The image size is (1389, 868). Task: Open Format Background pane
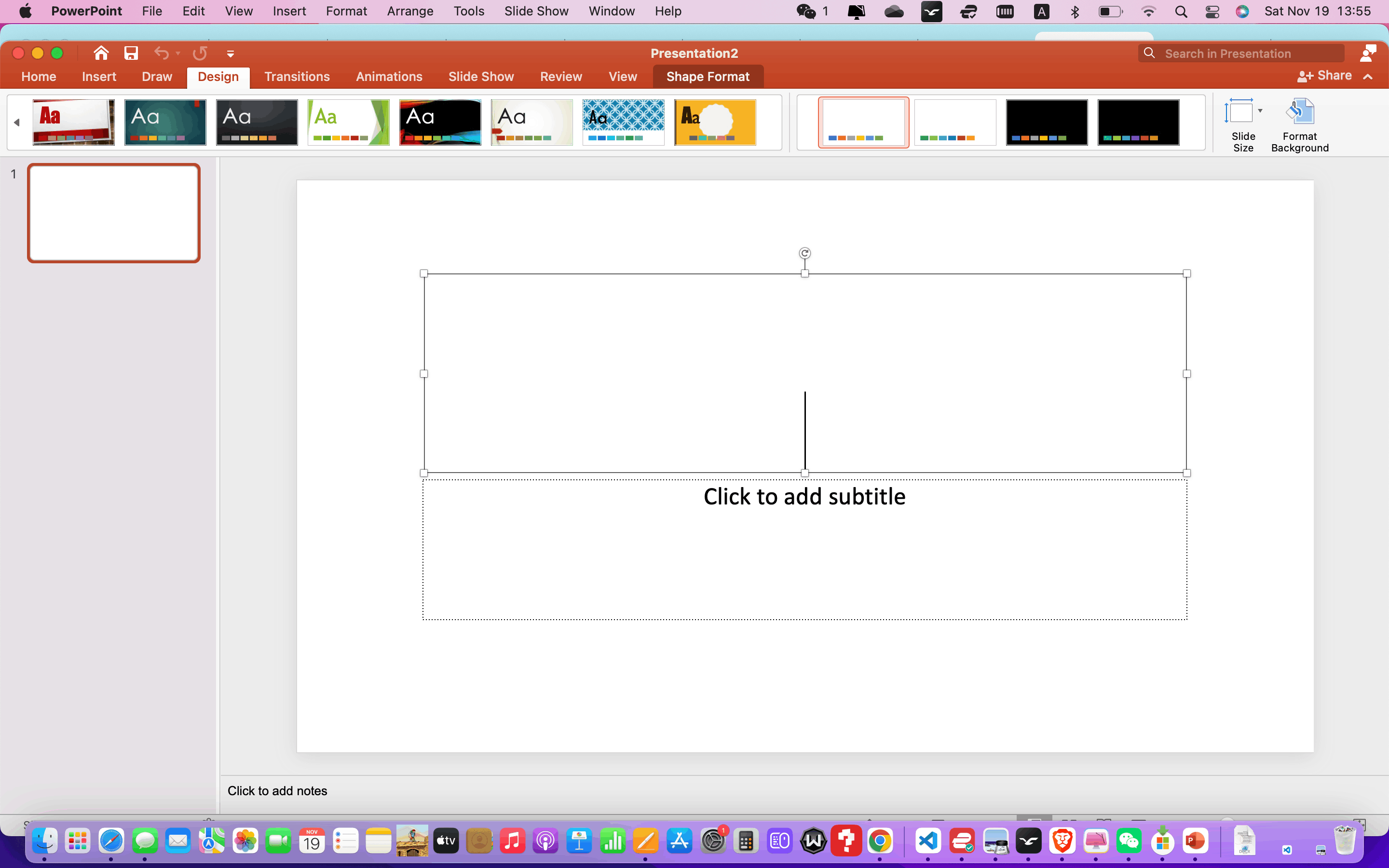click(x=1299, y=125)
